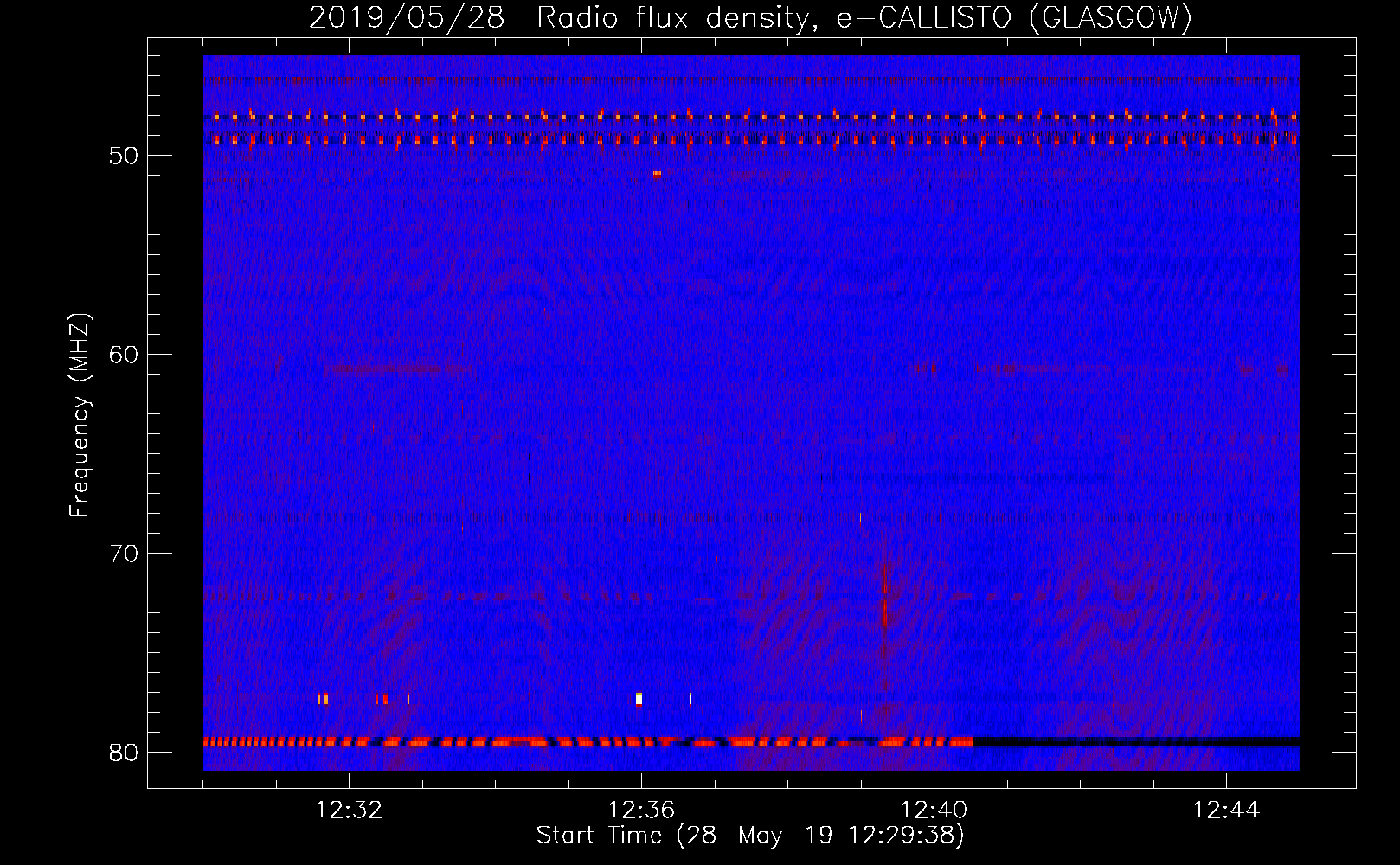Click the 'Start Time (28-May-19 12:29:38)' axis label
The width and height of the screenshot is (1400, 865).
750,836
